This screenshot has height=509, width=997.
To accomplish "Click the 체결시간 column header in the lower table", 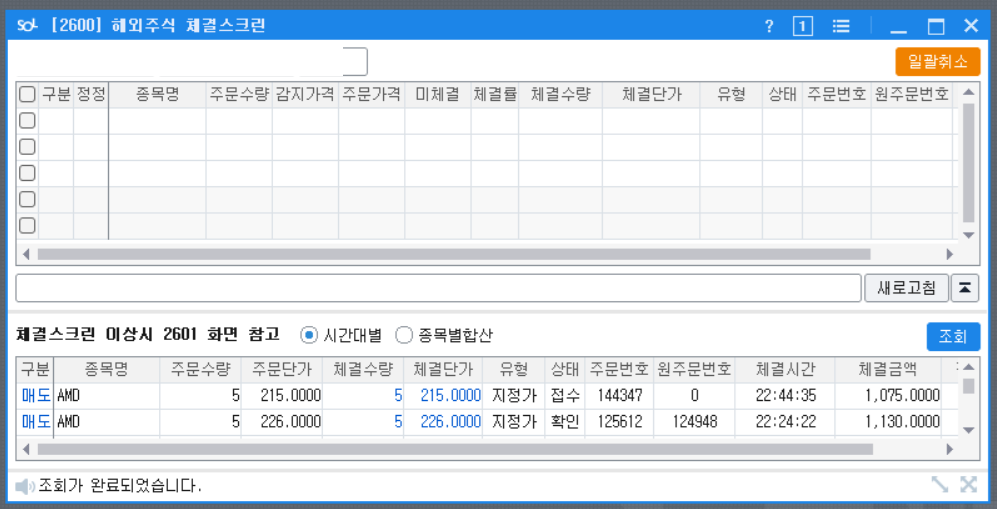I will 785,368.
